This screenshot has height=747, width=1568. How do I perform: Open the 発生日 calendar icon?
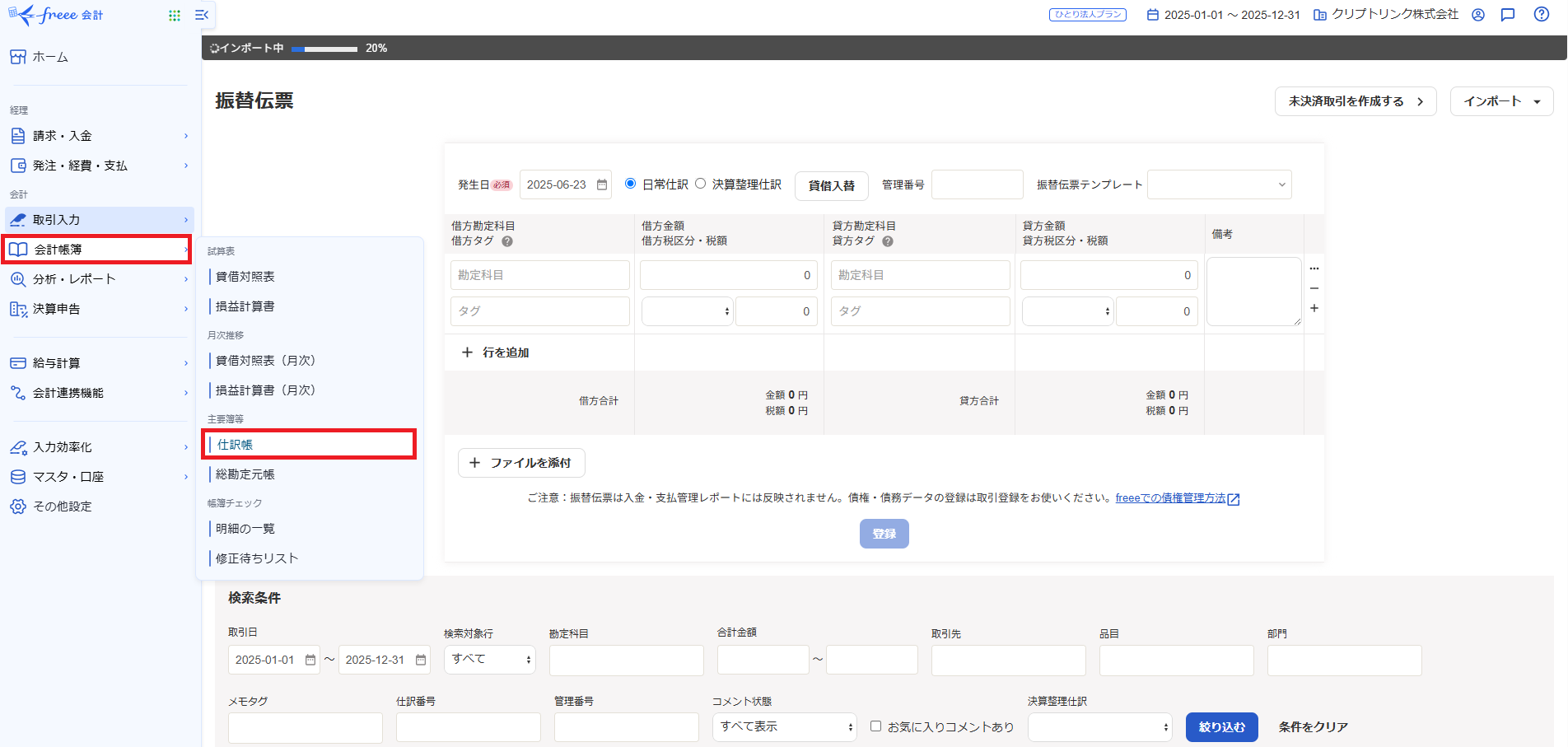click(x=602, y=184)
